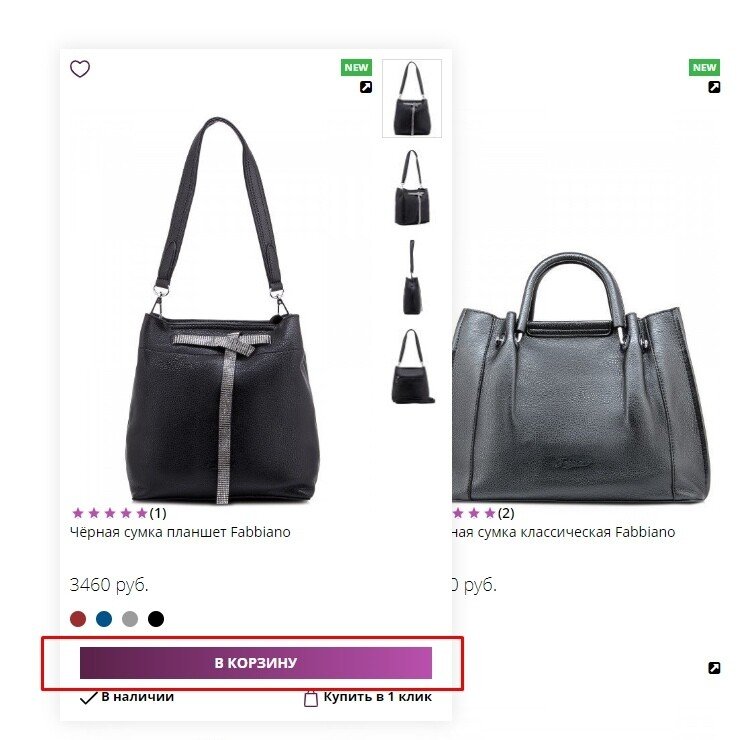Click the shopping bag icon for one-click purchase

pyautogui.click(x=311, y=698)
